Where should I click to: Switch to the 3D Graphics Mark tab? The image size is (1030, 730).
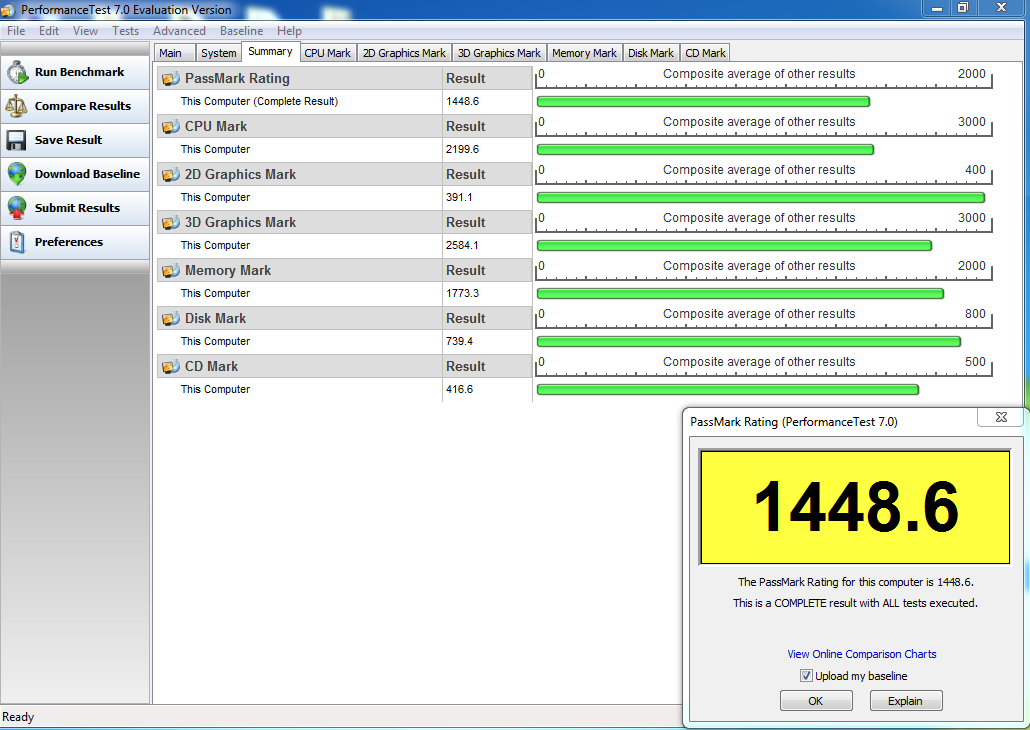pos(498,53)
